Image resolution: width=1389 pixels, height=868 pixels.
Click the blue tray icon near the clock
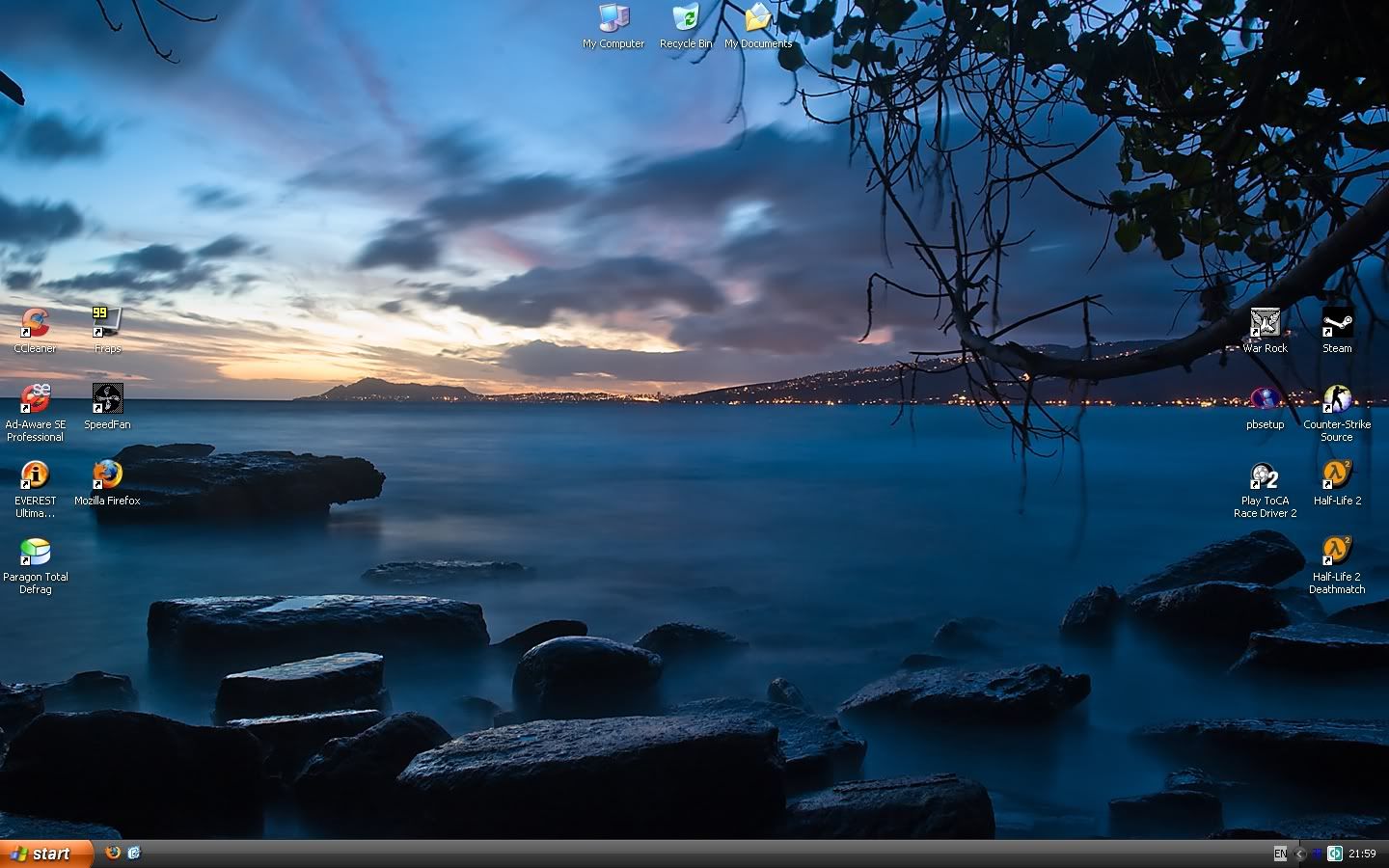1318,854
